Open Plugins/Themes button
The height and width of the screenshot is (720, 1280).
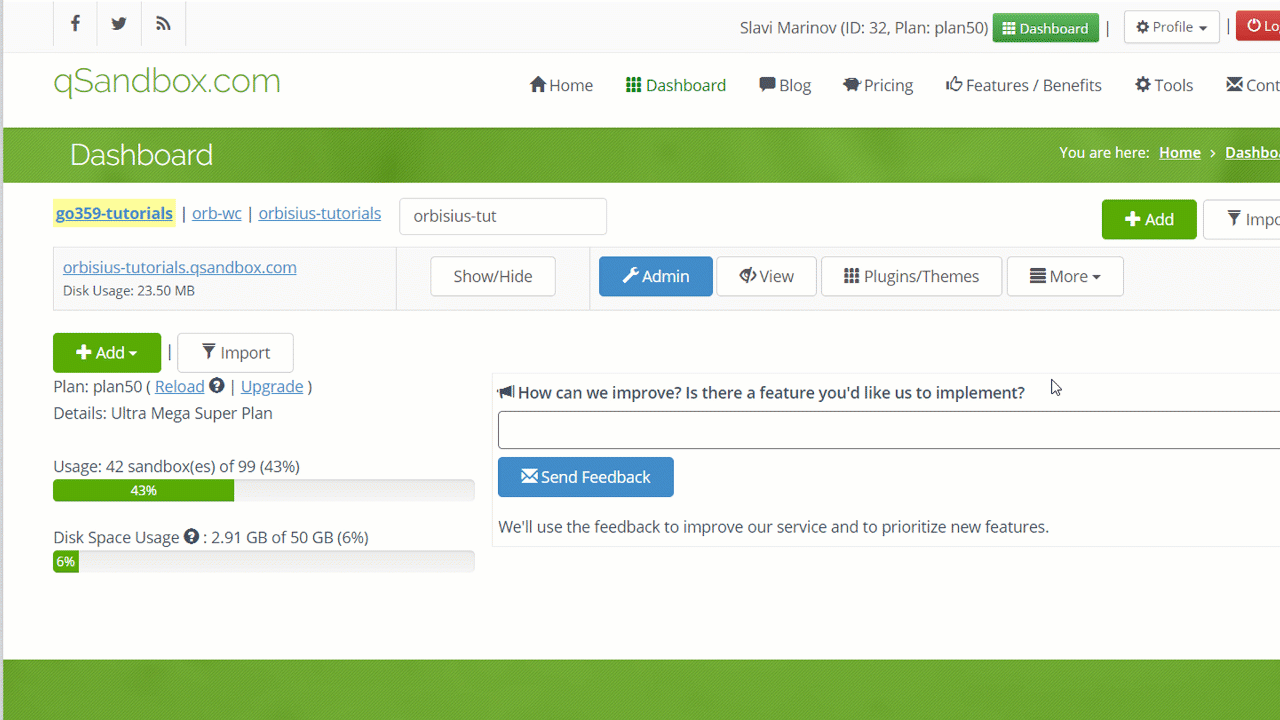click(x=911, y=276)
